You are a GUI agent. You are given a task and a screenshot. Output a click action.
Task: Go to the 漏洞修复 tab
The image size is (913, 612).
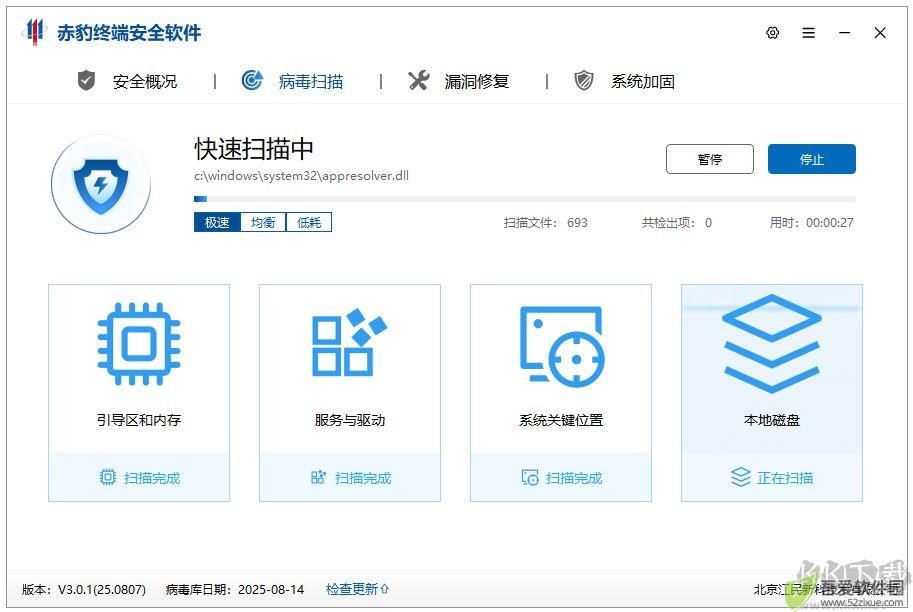click(x=477, y=82)
